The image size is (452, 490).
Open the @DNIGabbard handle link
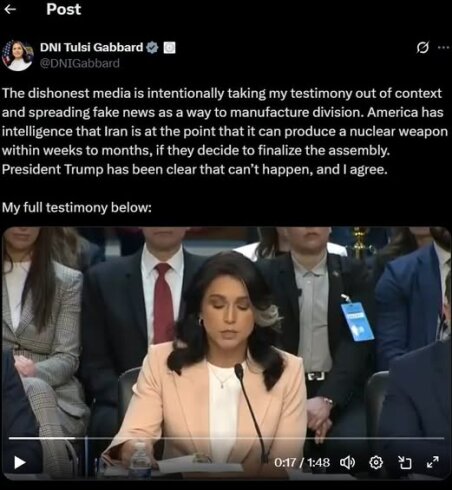click(80, 63)
